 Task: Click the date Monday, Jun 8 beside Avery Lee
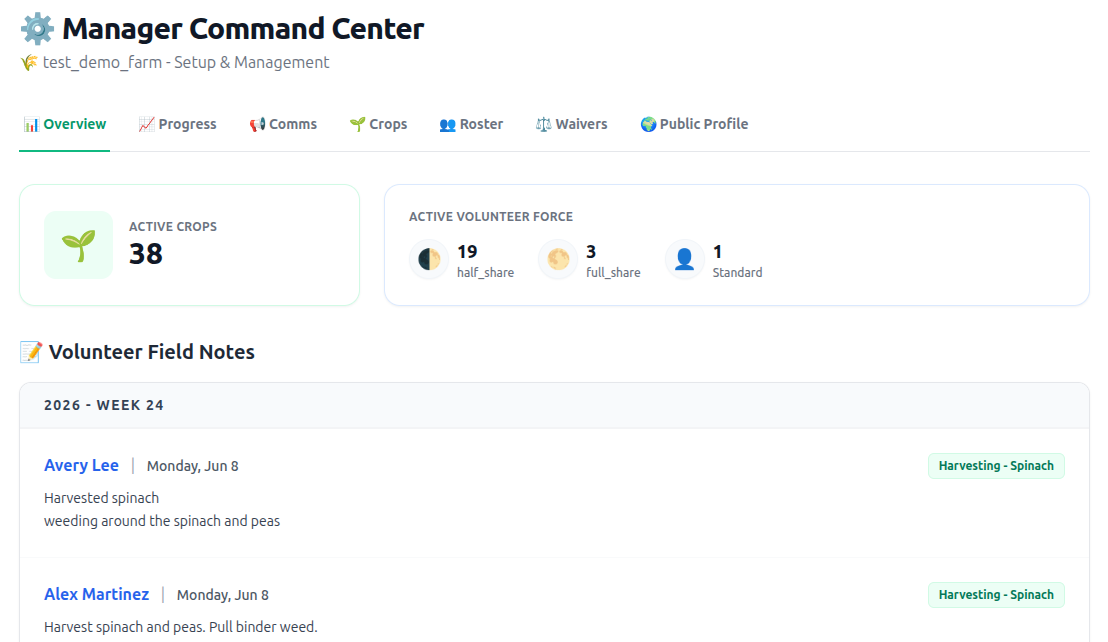click(x=192, y=466)
